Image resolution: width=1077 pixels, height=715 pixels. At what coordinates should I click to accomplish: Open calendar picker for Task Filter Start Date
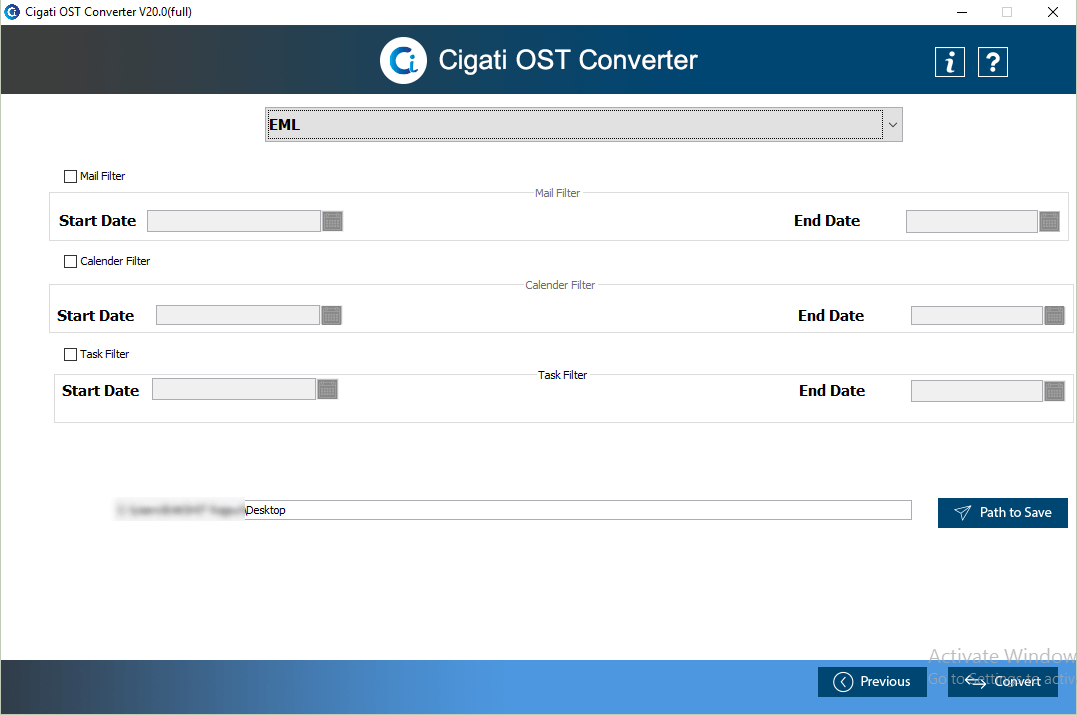click(328, 389)
